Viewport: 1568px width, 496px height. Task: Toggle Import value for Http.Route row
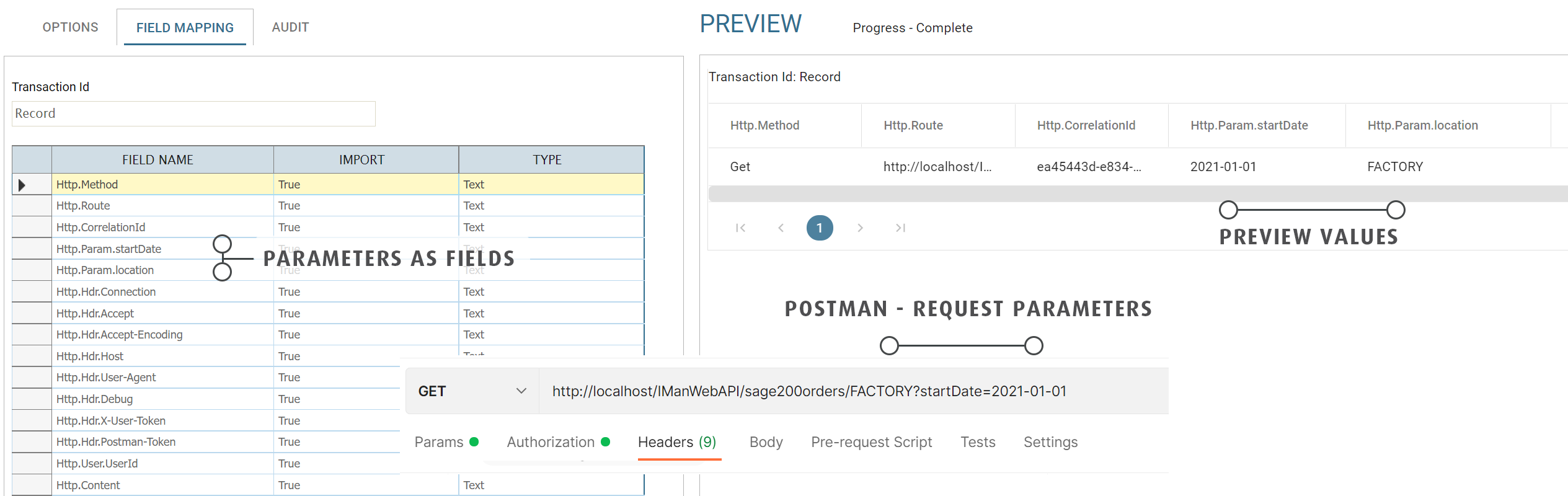[366, 206]
